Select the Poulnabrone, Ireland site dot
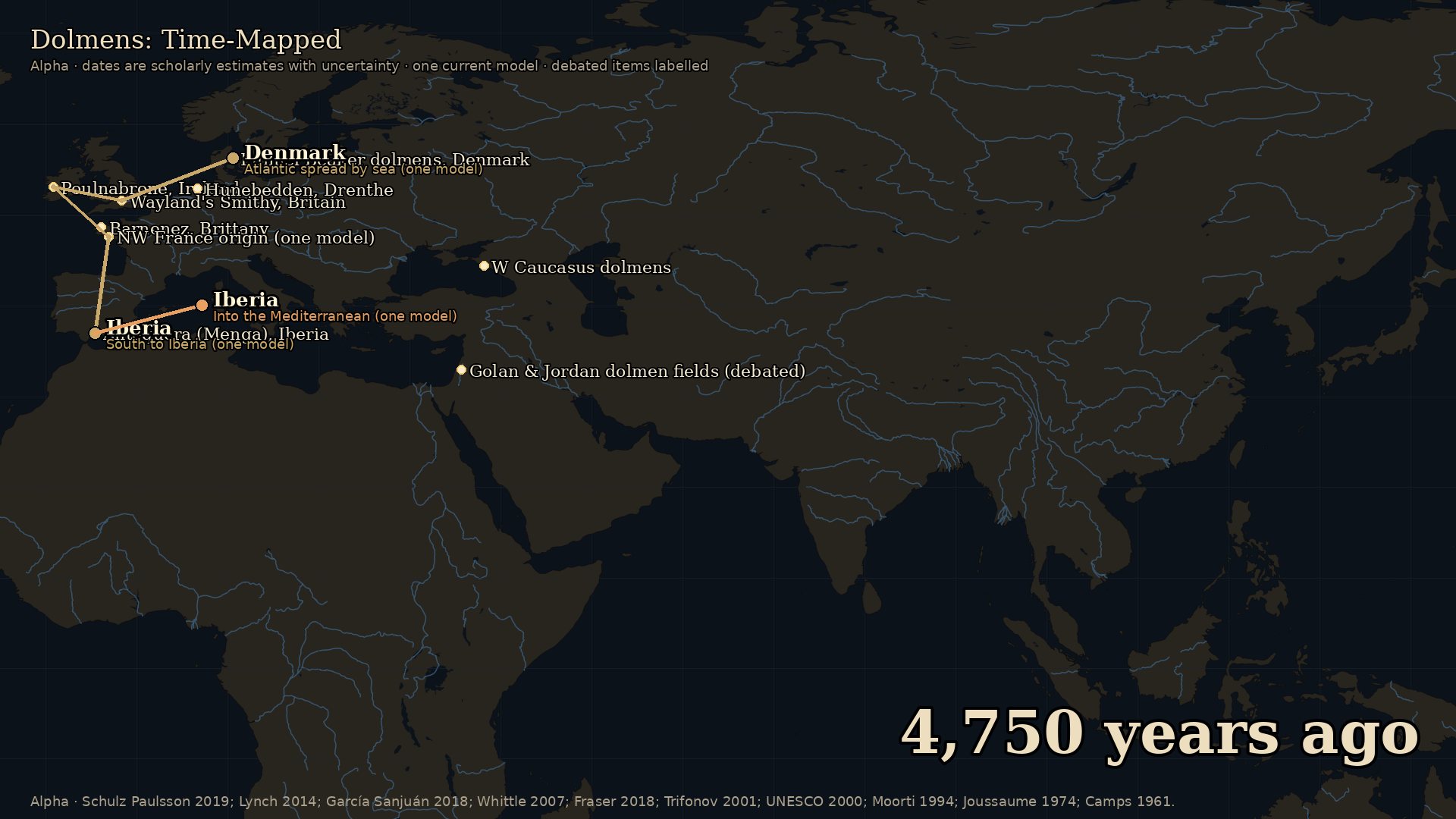The image size is (1456, 819). click(53, 187)
